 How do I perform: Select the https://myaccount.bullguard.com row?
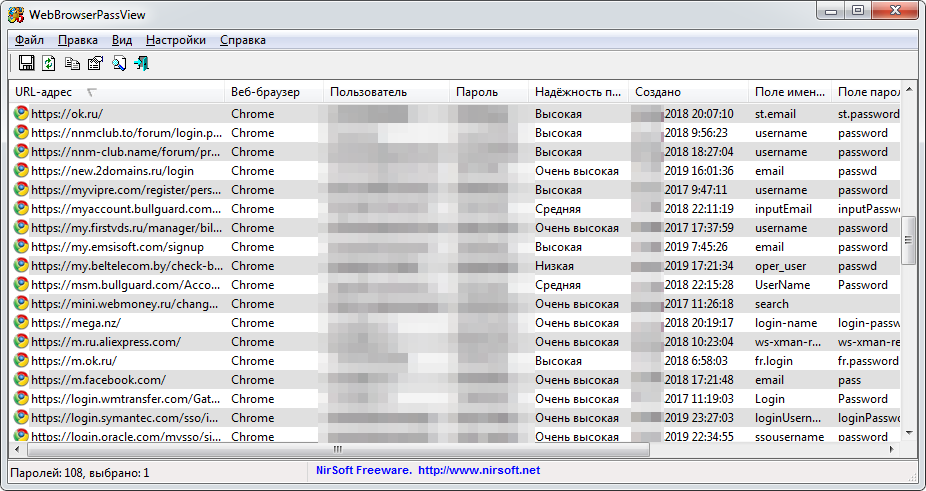pyautogui.click(x=455, y=209)
